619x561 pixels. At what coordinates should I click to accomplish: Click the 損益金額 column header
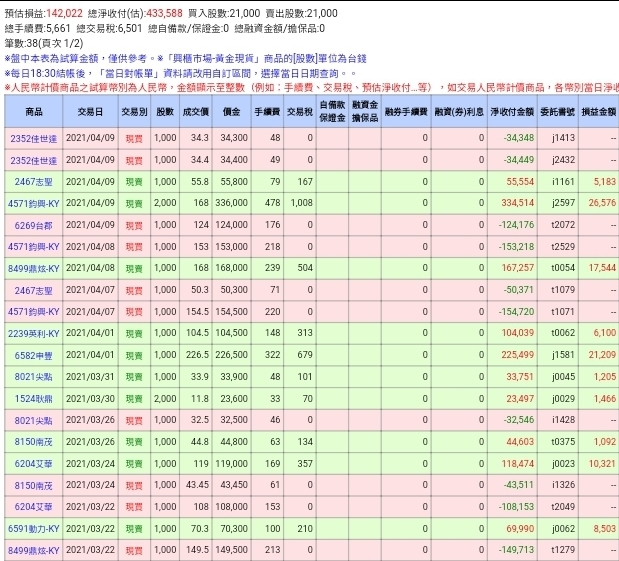[x=598, y=112]
